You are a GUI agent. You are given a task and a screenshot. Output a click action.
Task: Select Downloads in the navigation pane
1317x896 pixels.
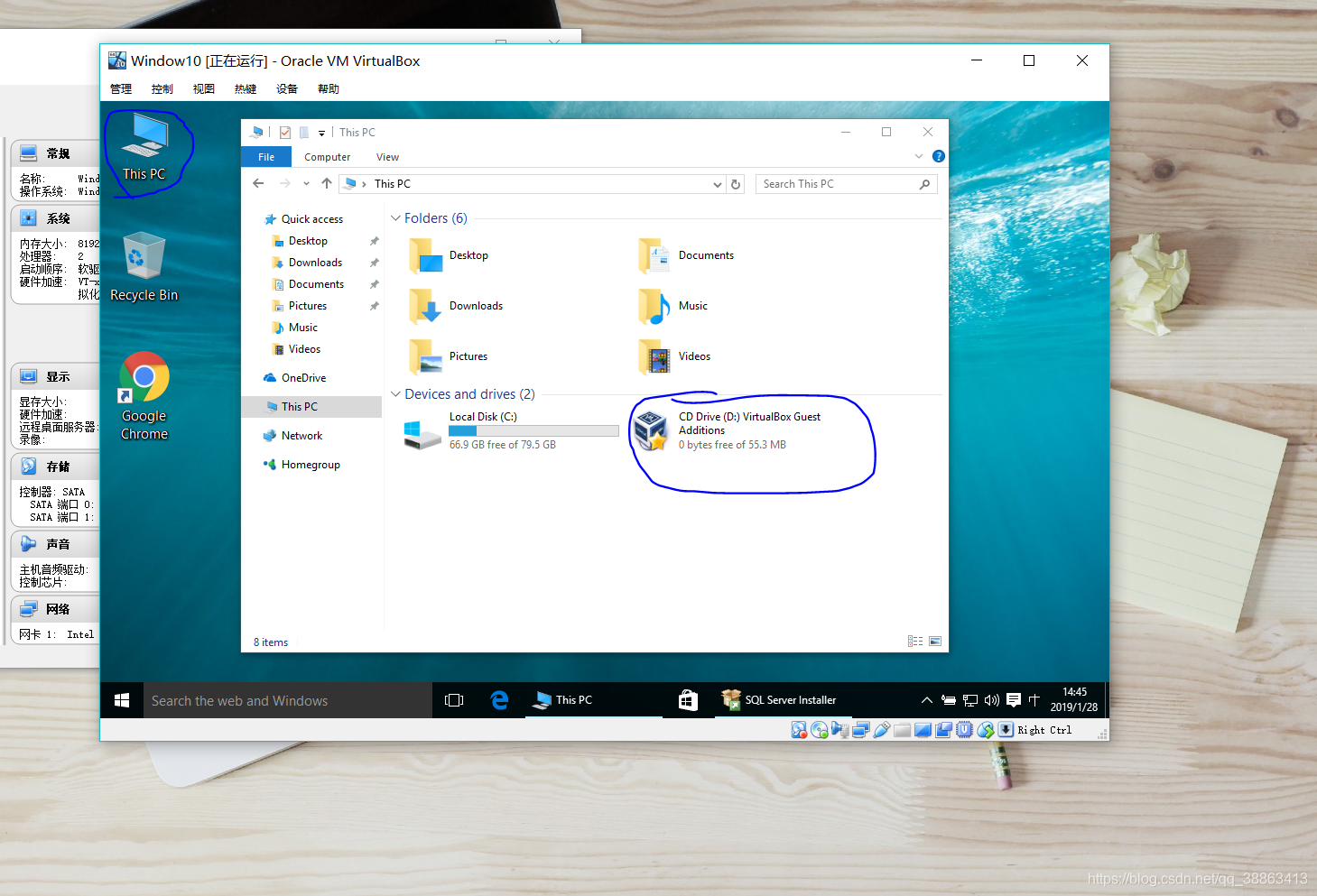coord(315,263)
